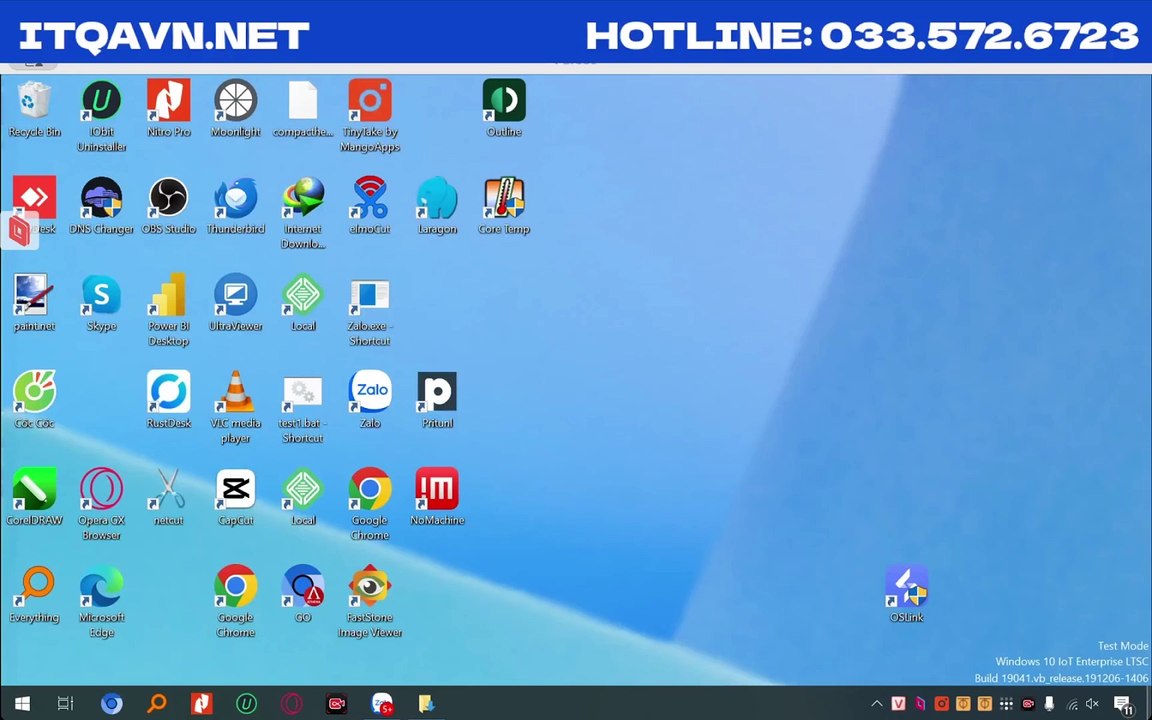Launch Microsoft Edge from the desktop

click(101, 601)
